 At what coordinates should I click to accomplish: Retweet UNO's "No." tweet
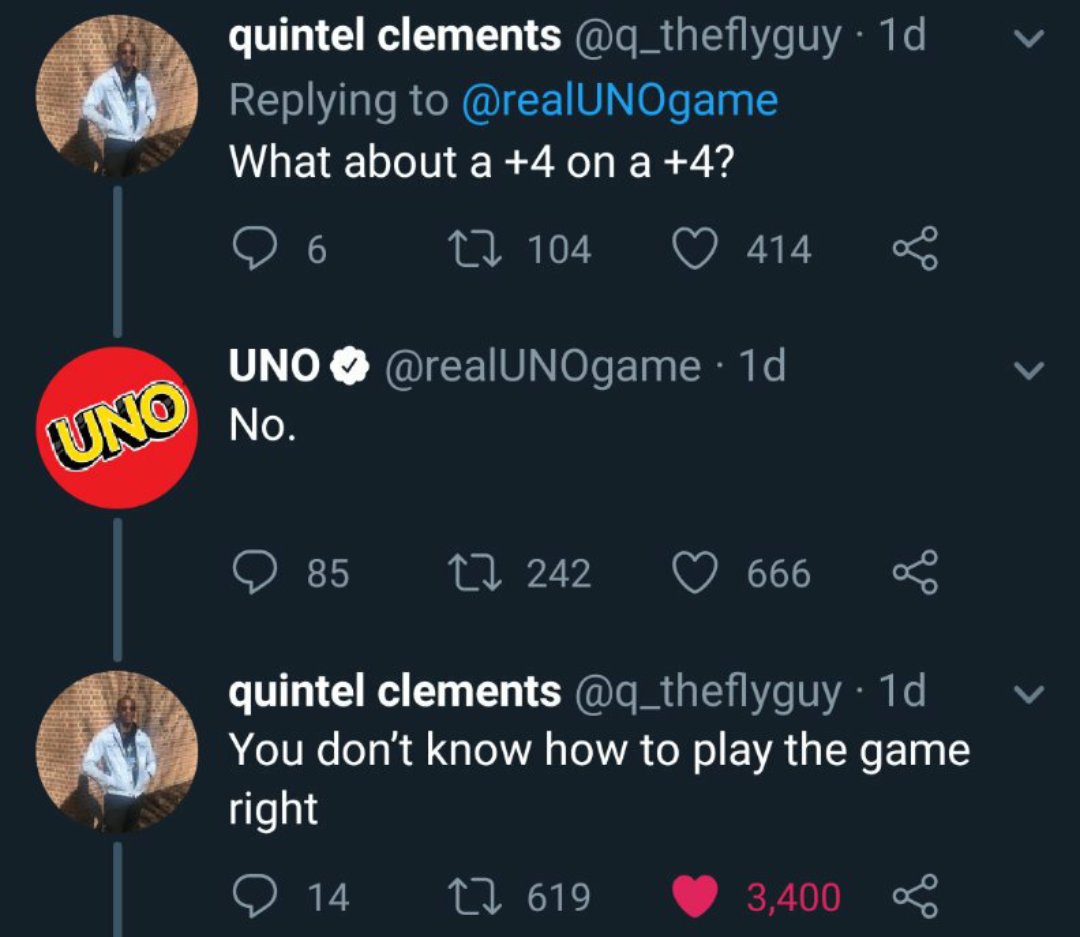tap(475, 573)
